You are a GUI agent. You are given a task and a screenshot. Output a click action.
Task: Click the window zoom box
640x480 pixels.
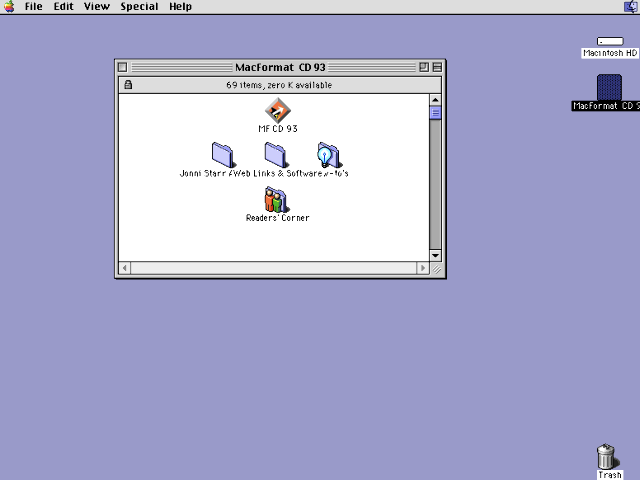pyautogui.click(x=424, y=67)
